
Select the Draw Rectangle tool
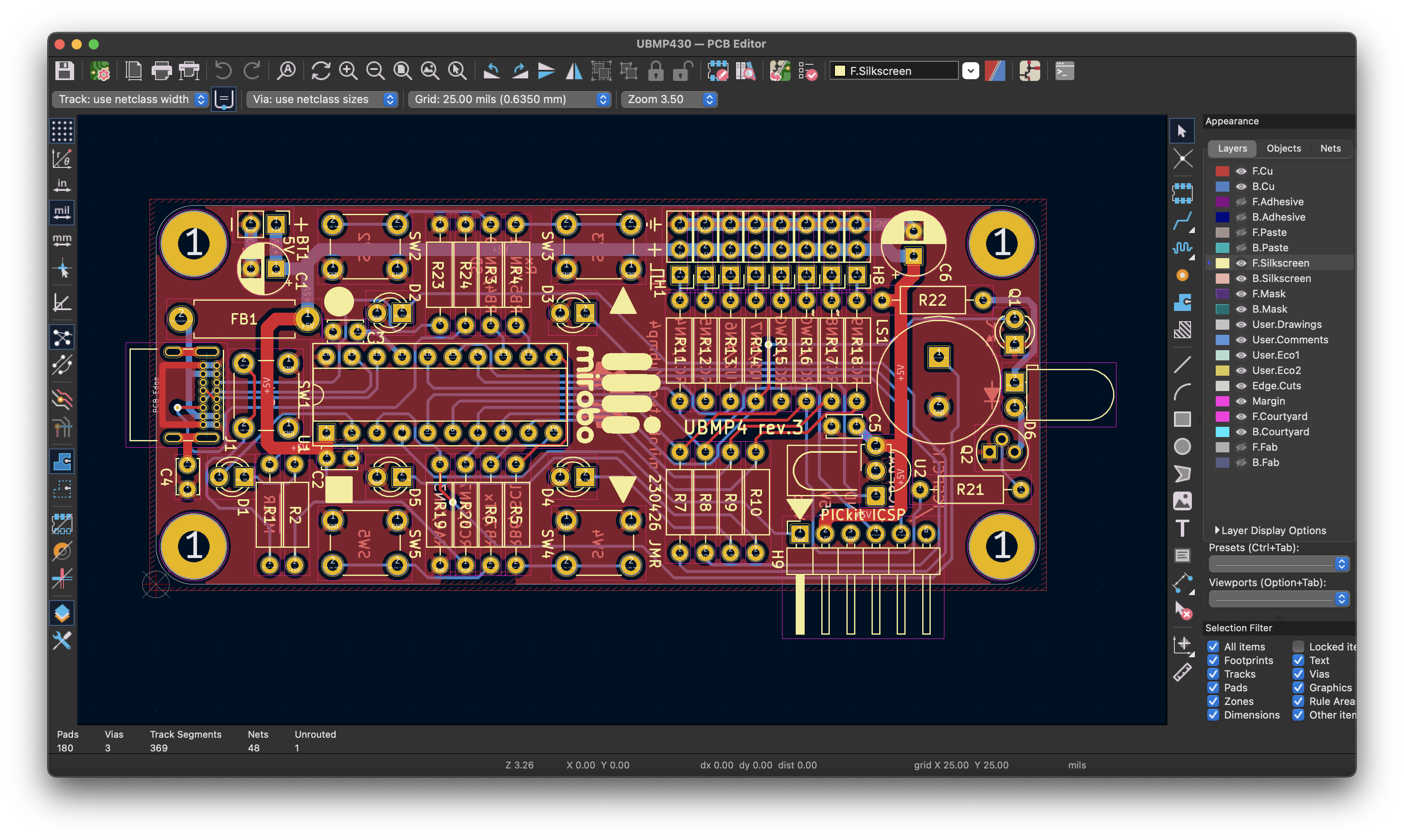(x=1183, y=419)
